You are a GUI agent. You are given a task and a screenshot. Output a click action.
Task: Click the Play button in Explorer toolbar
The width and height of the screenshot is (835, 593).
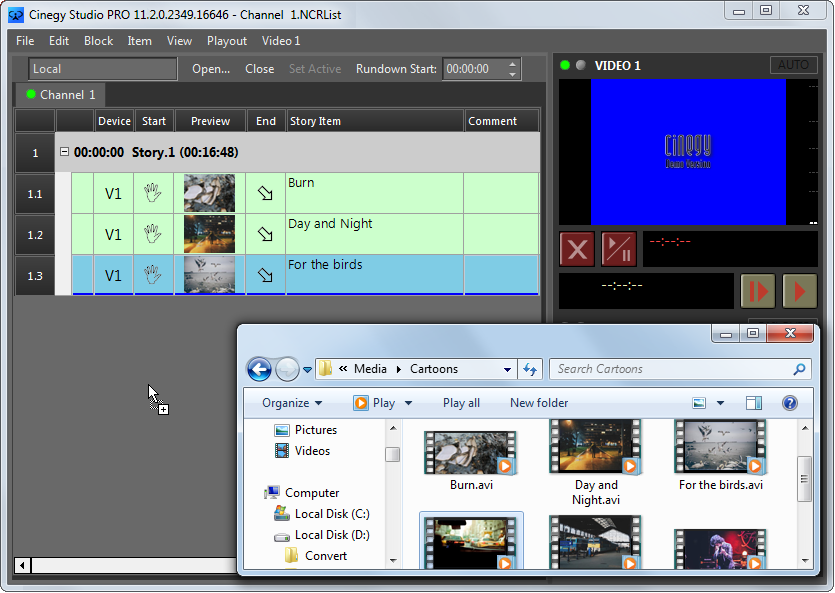click(x=374, y=403)
